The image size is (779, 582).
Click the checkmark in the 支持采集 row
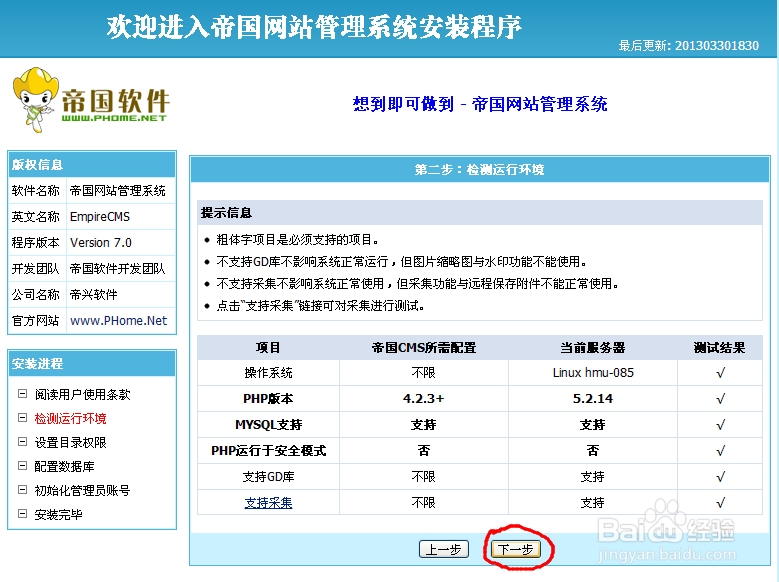720,503
